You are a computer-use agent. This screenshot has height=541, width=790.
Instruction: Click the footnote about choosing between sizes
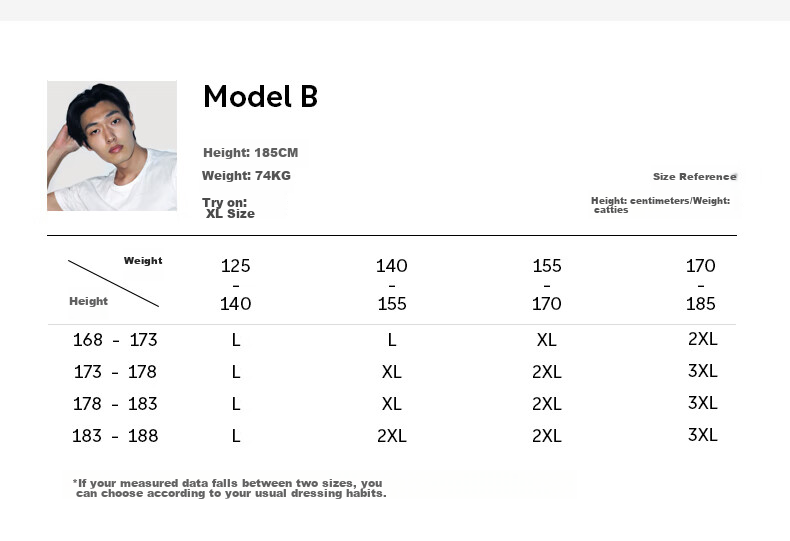230,488
